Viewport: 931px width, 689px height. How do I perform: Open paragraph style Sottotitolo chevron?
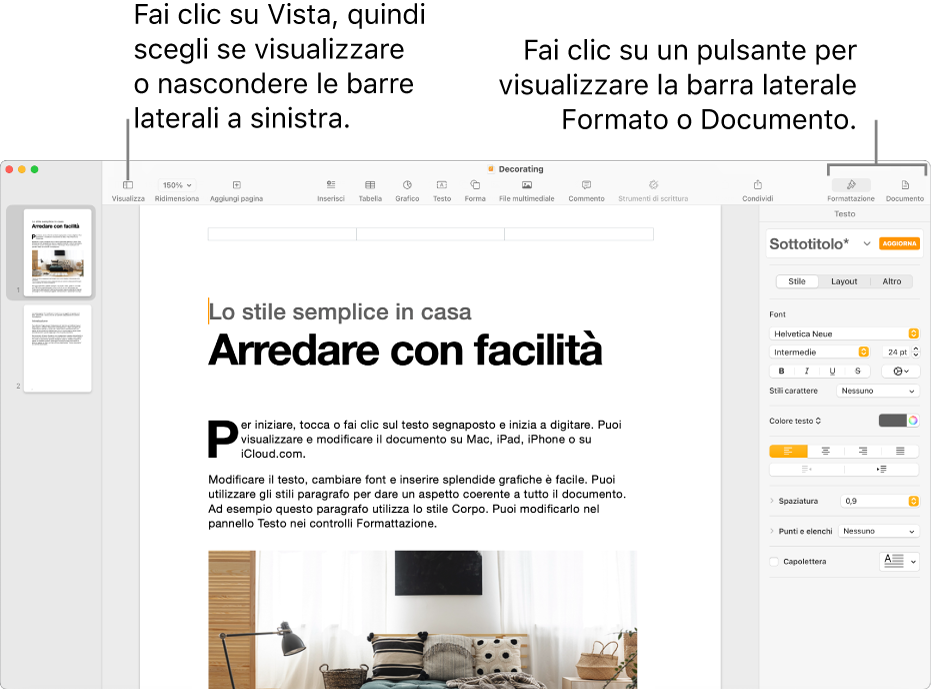[x=867, y=244]
